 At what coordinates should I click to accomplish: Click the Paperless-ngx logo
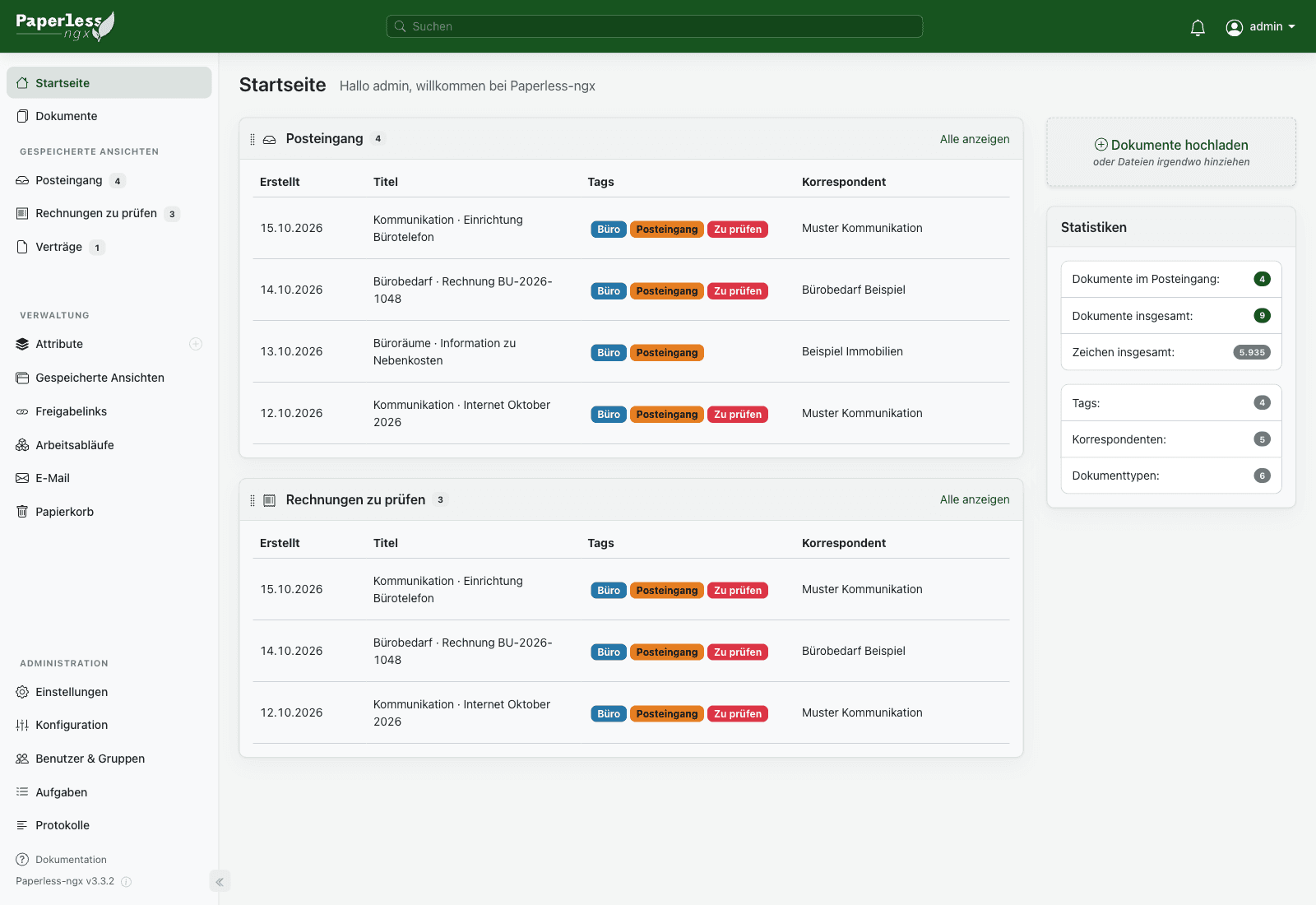tap(65, 26)
